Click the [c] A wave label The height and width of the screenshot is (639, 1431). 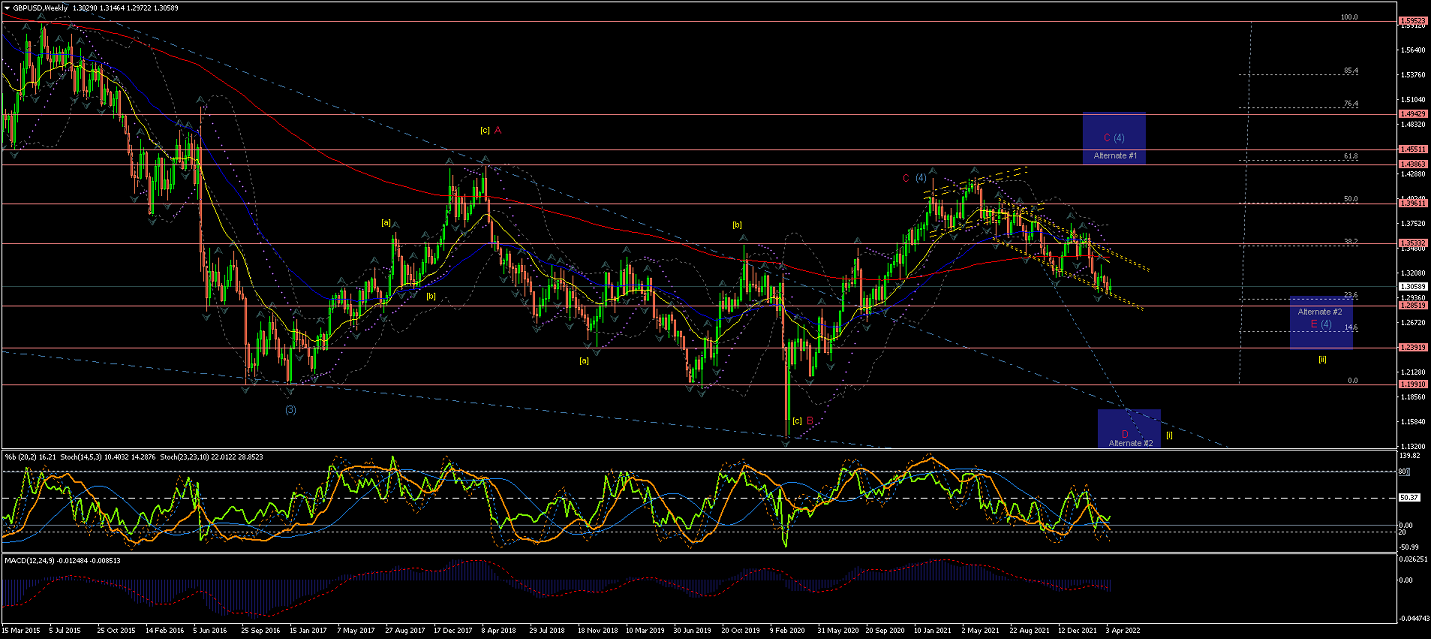pos(490,130)
